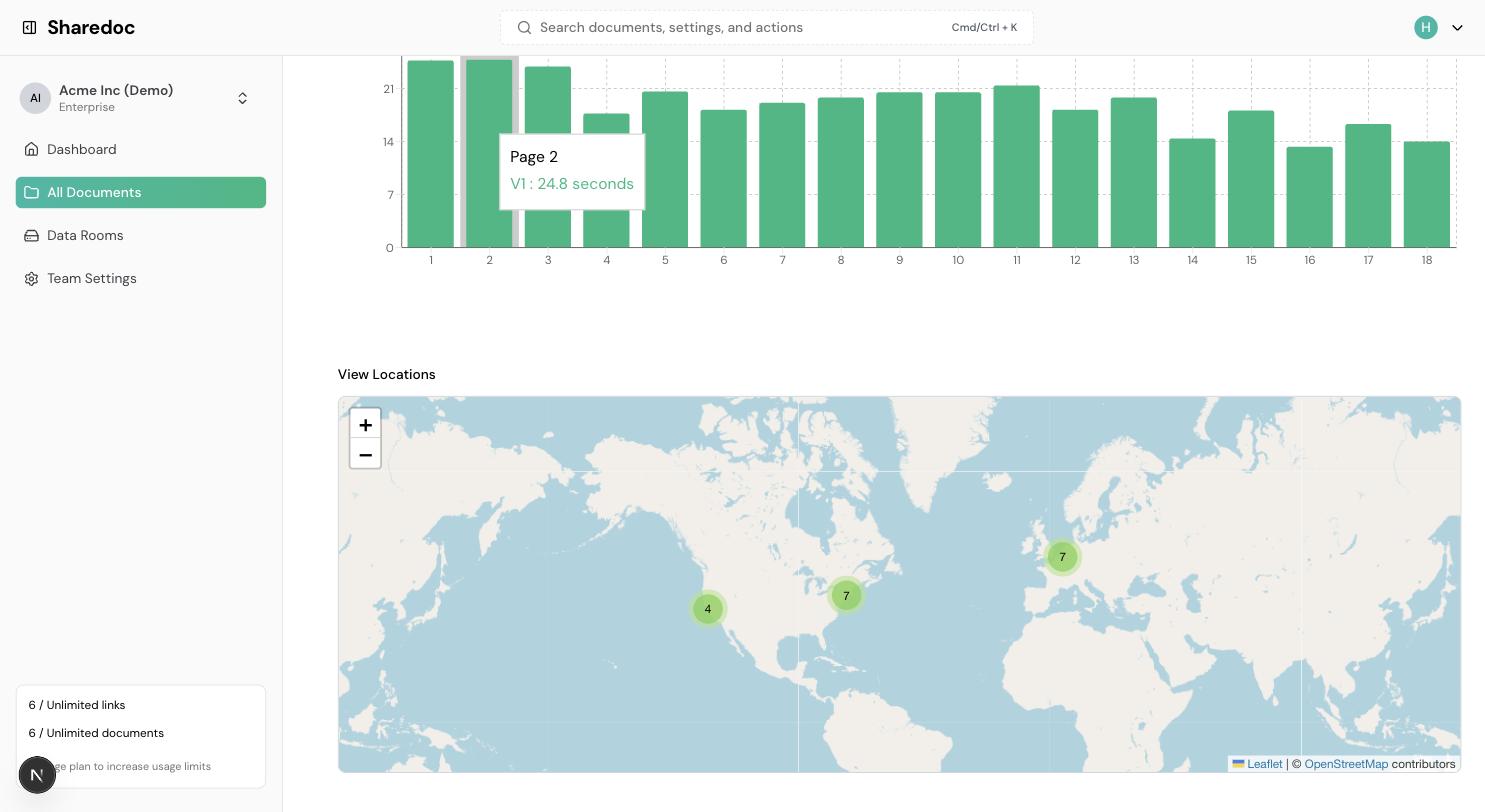This screenshot has width=1485, height=812.
Task: Click the cluster of 7 over Europe
Action: 1062,557
